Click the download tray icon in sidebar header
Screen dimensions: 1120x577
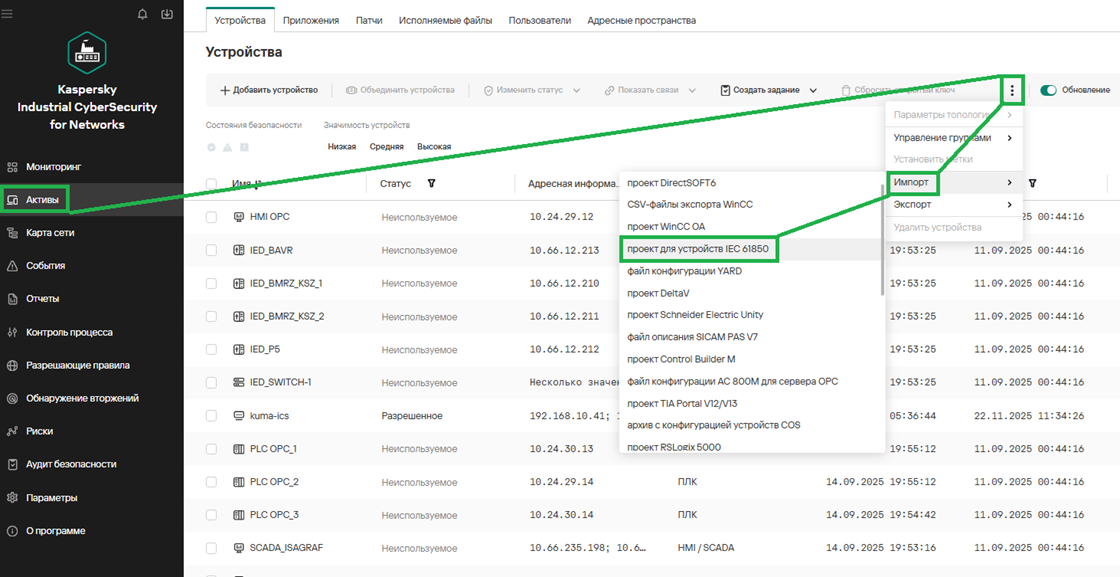[167, 14]
